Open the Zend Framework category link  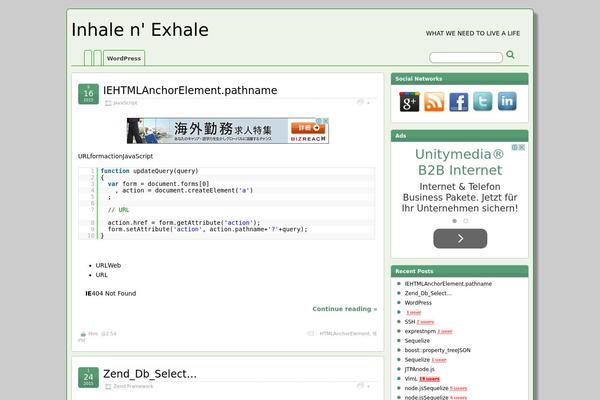tap(133, 386)
